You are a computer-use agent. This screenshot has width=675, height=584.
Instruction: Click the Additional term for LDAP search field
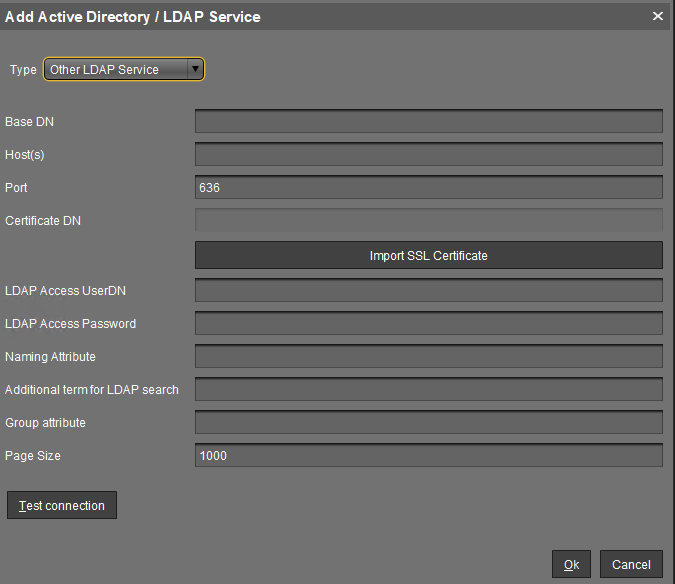click(x=428, y=390)
